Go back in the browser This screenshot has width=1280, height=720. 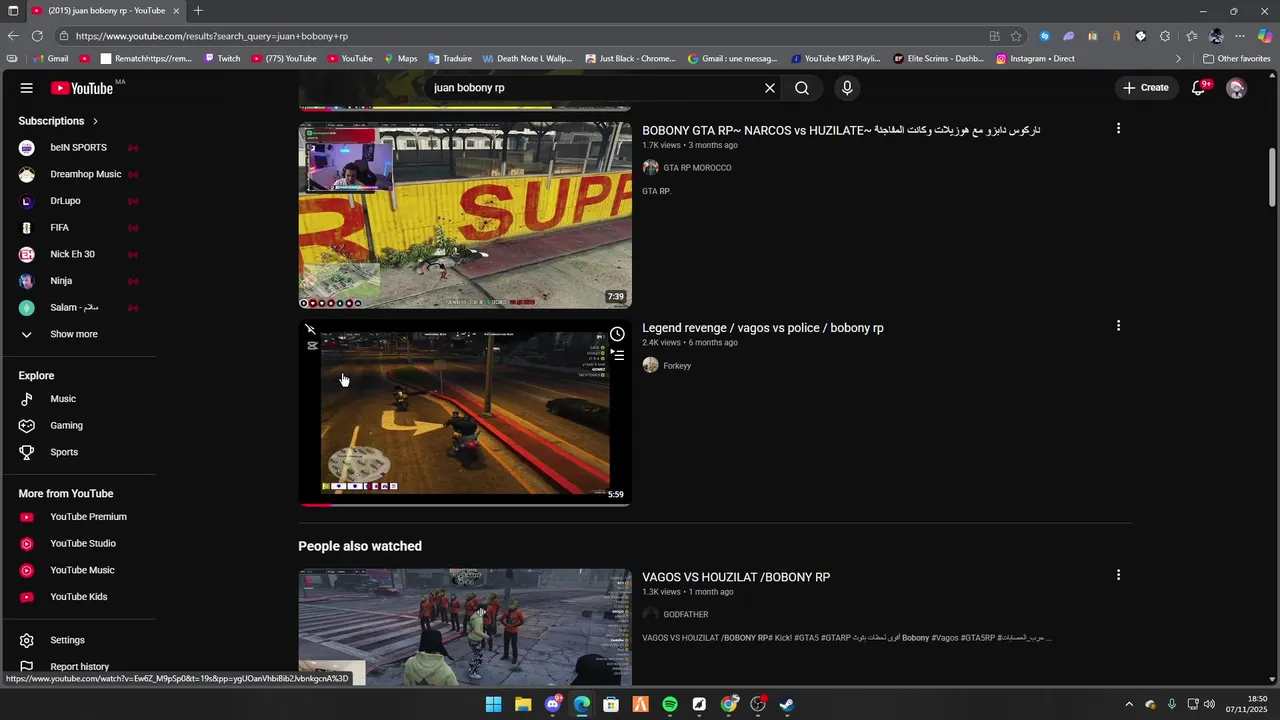point(13,36)
